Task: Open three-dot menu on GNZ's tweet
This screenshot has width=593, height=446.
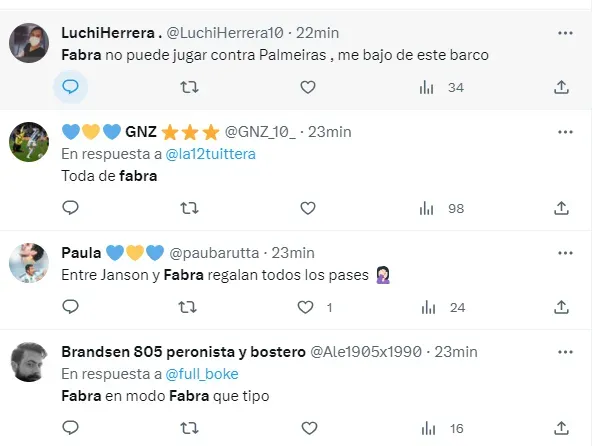Action: click(x=565, y=132)
